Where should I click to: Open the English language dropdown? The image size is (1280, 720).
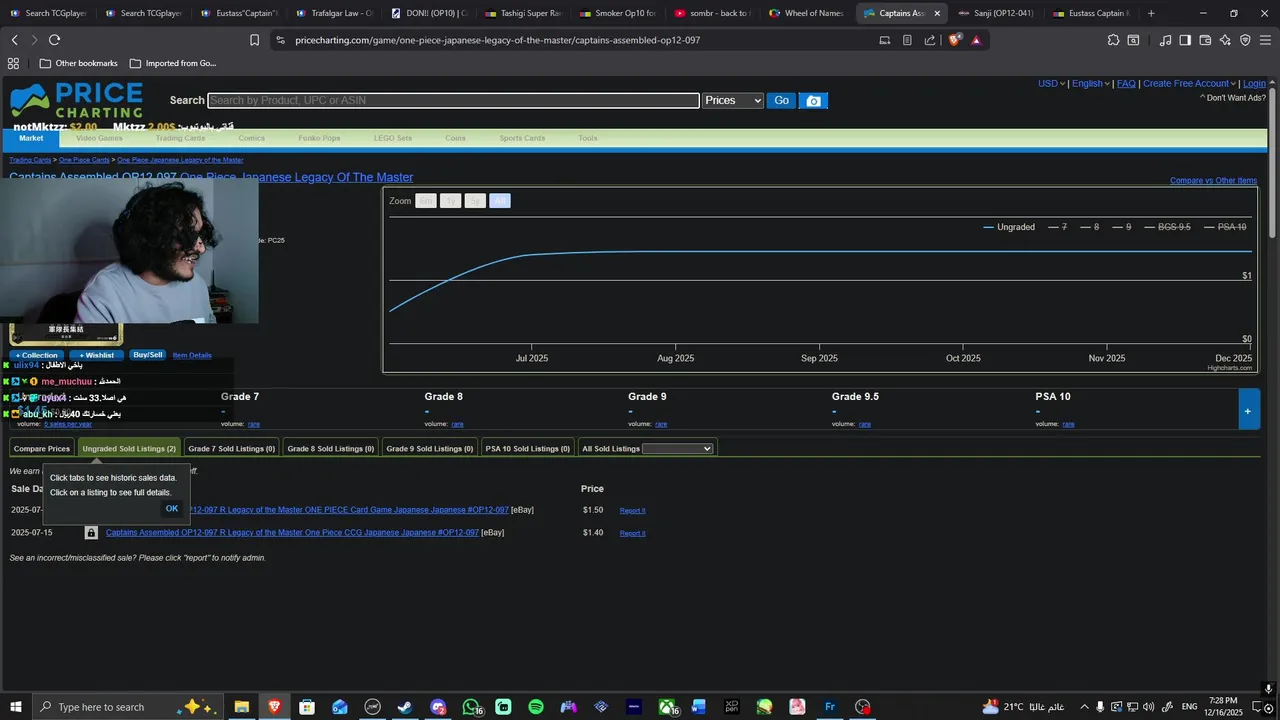click(x=1091, y=84)
